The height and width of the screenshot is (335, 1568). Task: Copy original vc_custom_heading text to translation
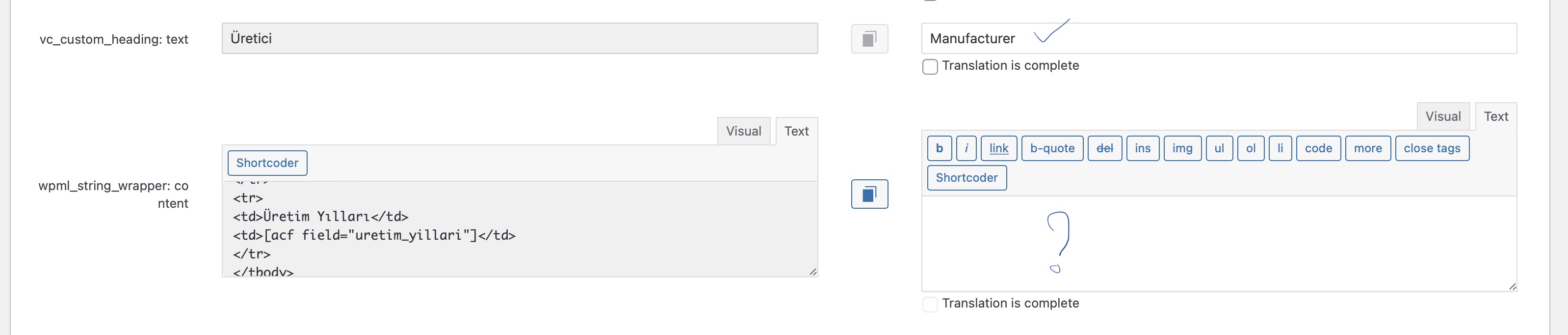[x=869, y=38]
